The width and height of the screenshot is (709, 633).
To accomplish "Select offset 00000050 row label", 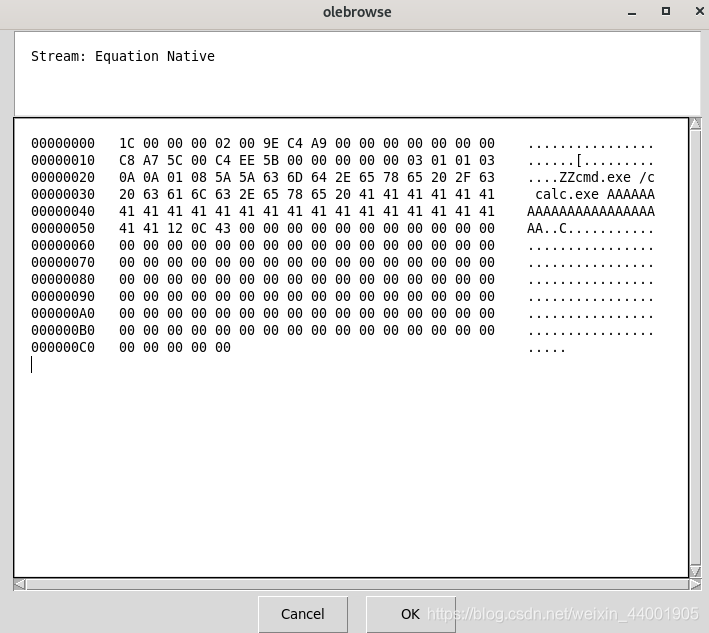I will (63, 228).
